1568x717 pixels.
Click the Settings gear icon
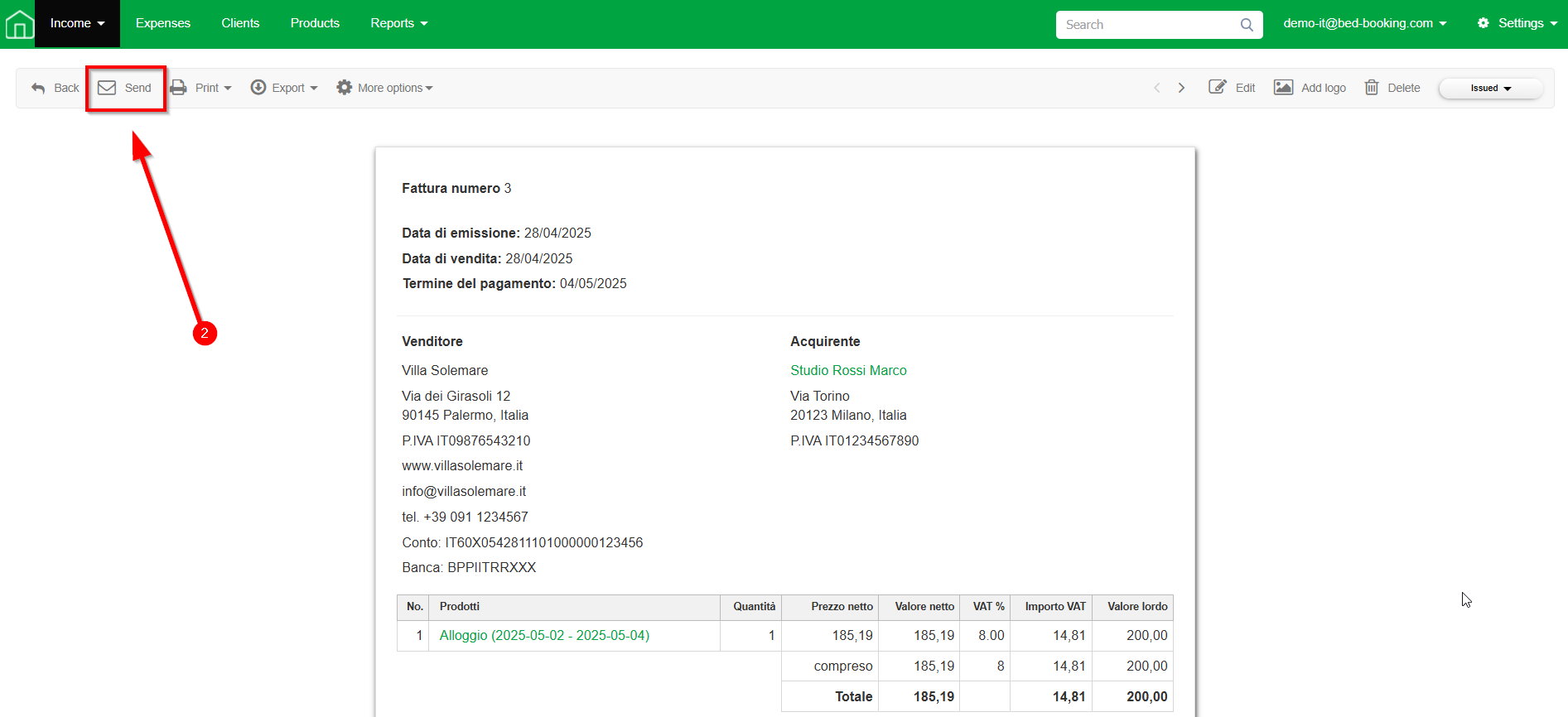(x=1484, y=23)
